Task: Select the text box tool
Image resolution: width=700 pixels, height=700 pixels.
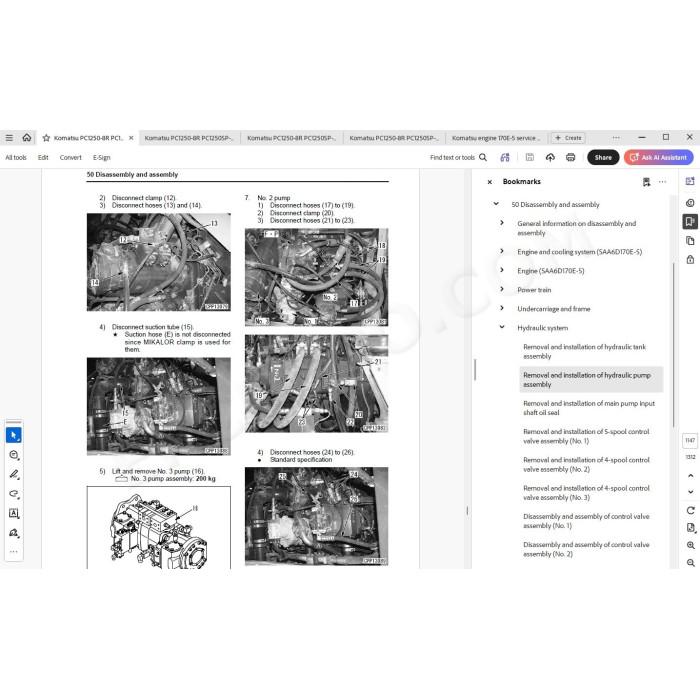Action: (13, 513)
